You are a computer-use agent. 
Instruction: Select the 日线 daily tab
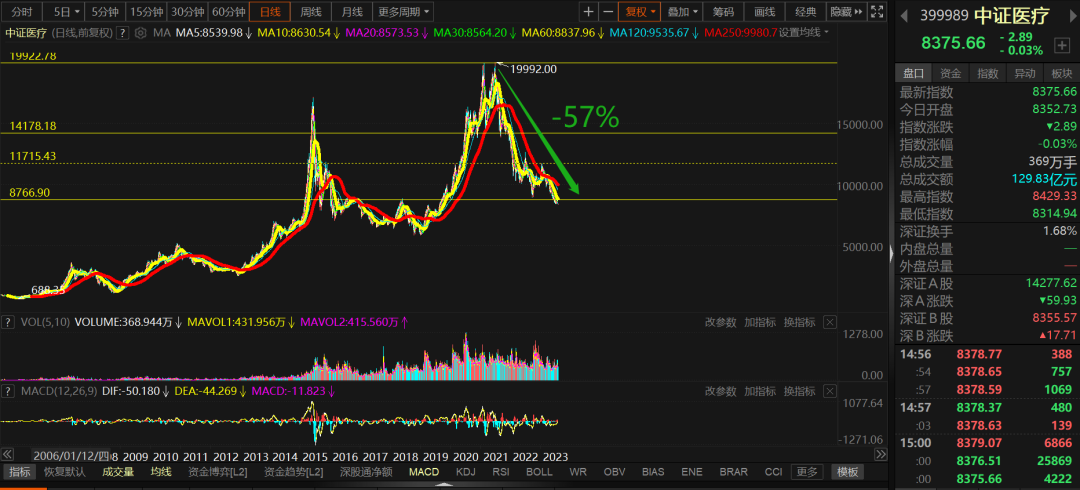[x=269, y=12]
